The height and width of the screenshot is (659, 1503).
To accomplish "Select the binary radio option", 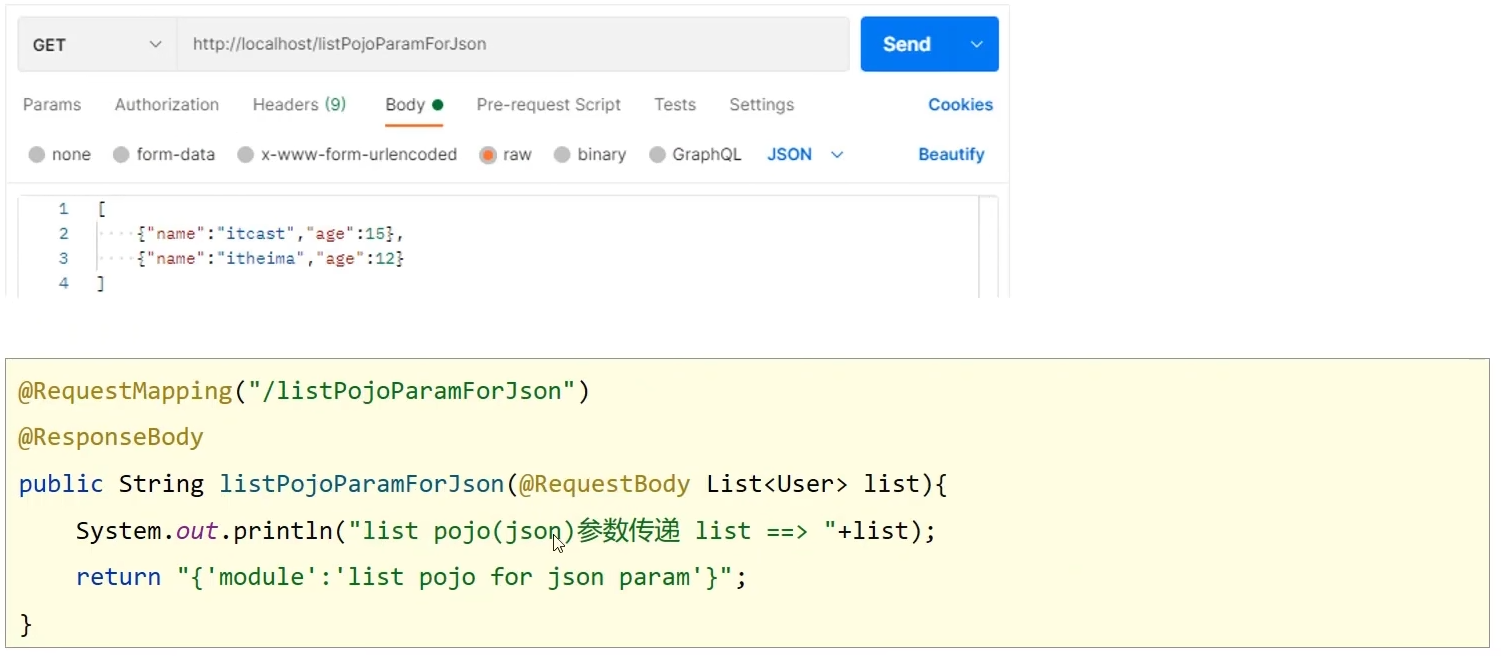I will coord(562,155).
